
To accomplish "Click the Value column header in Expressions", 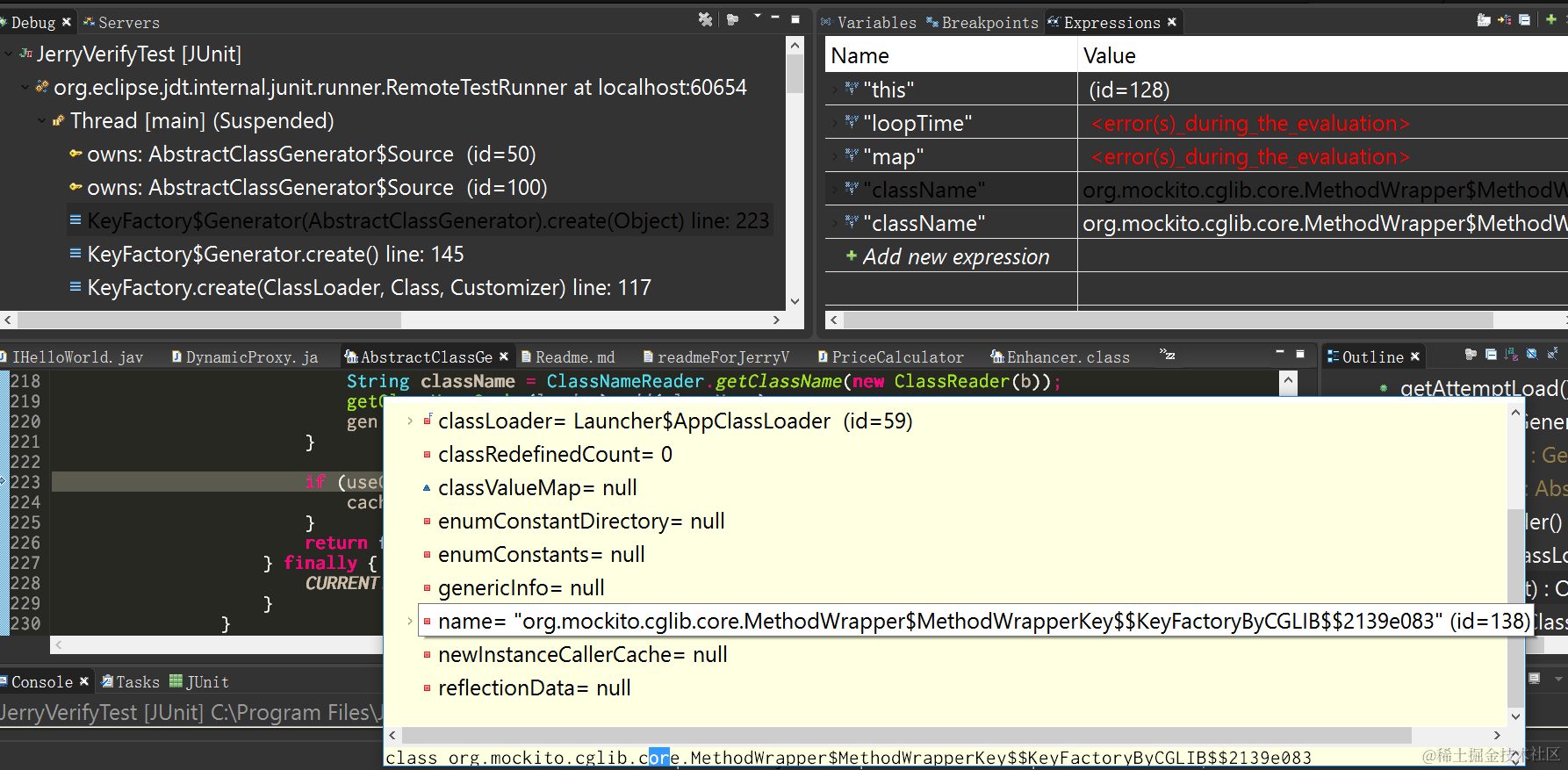I will click(x=1322, y=55).
